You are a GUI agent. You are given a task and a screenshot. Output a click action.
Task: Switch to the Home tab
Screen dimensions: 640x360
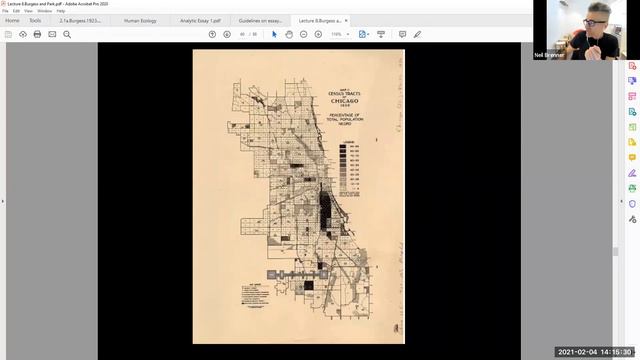click(12, 20)
